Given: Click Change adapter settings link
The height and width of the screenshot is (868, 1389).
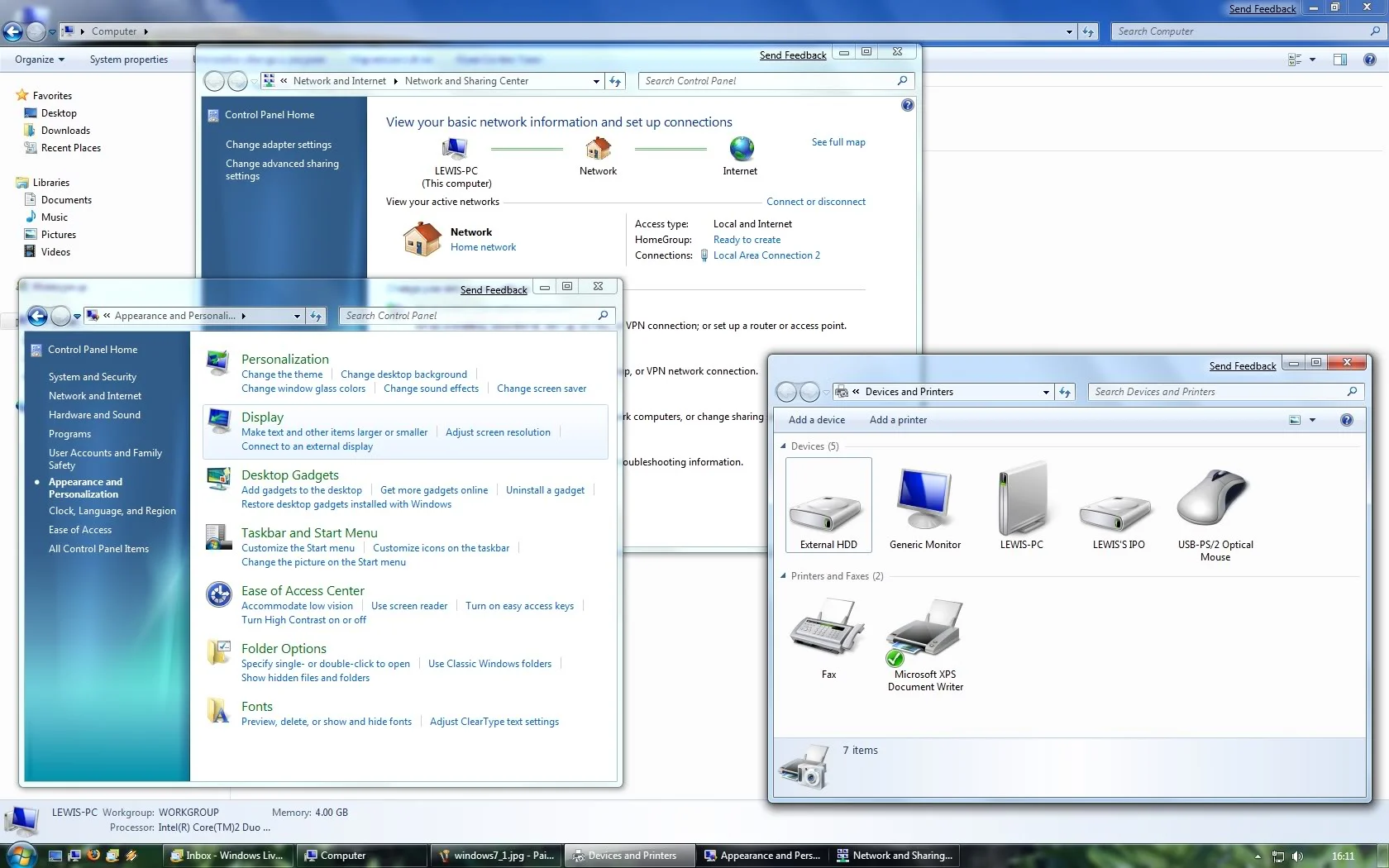Looking at the screenshot, I should coord(279,145).
